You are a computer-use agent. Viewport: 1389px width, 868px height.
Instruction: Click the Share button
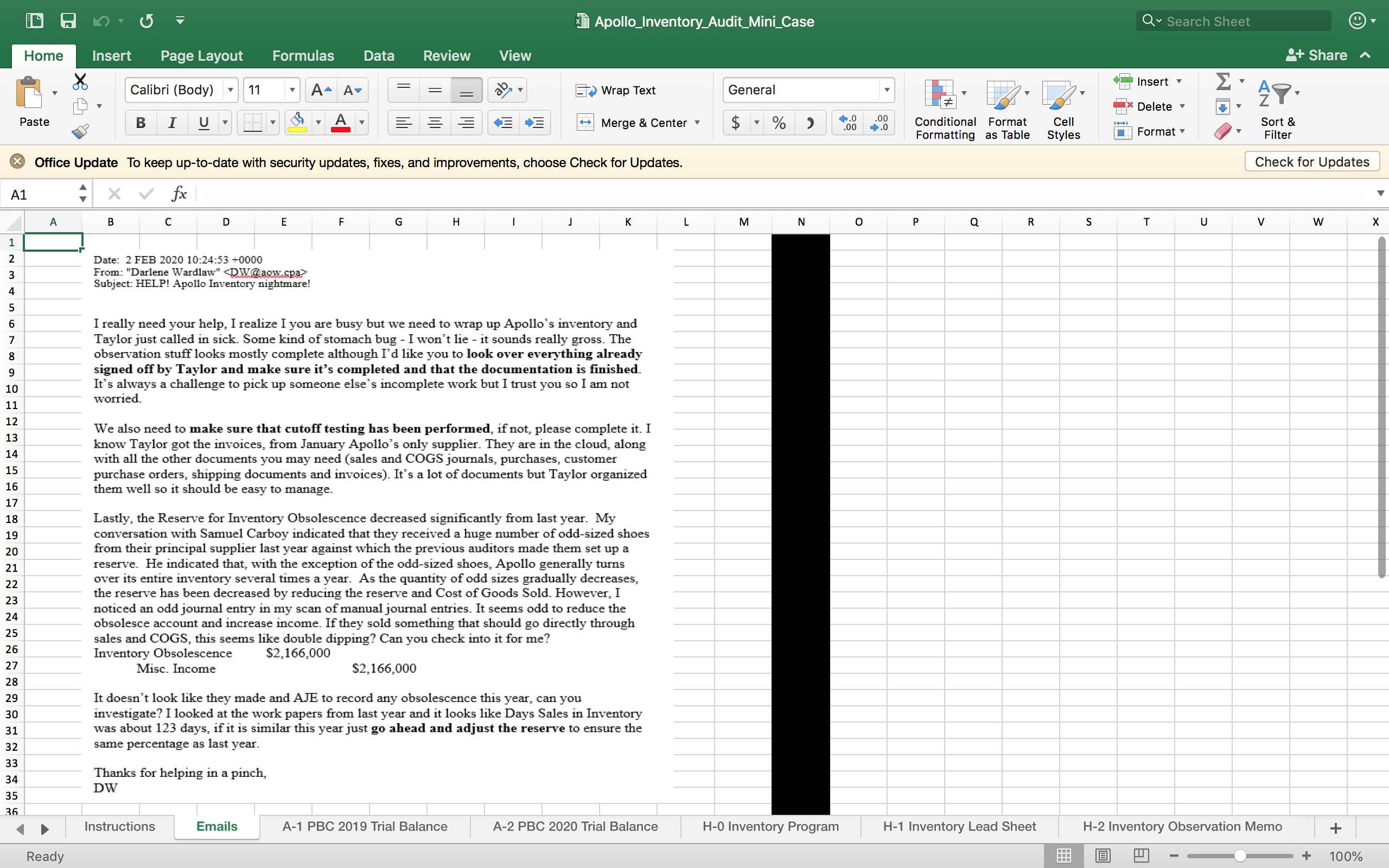click(x=1317, y=55)
